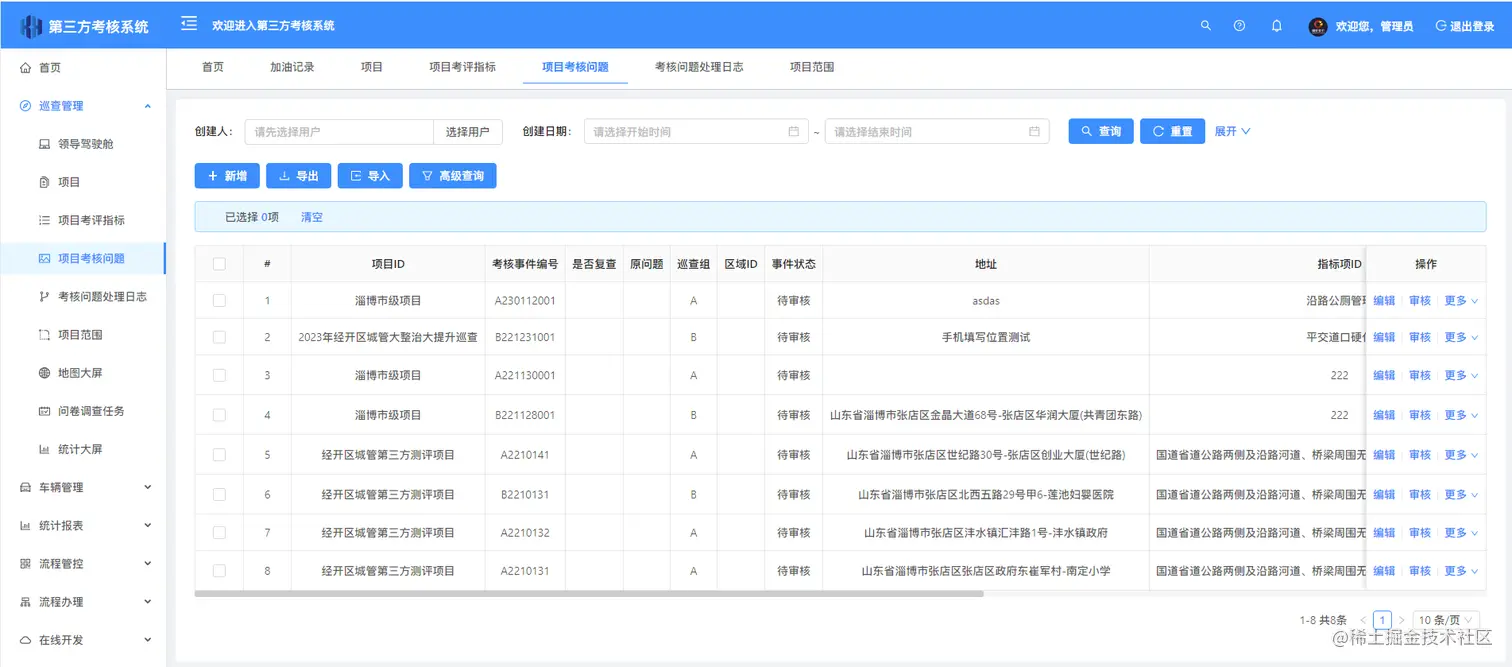Switch to the 项目范围 tab
1512x667 pixels.
(812, 67)
